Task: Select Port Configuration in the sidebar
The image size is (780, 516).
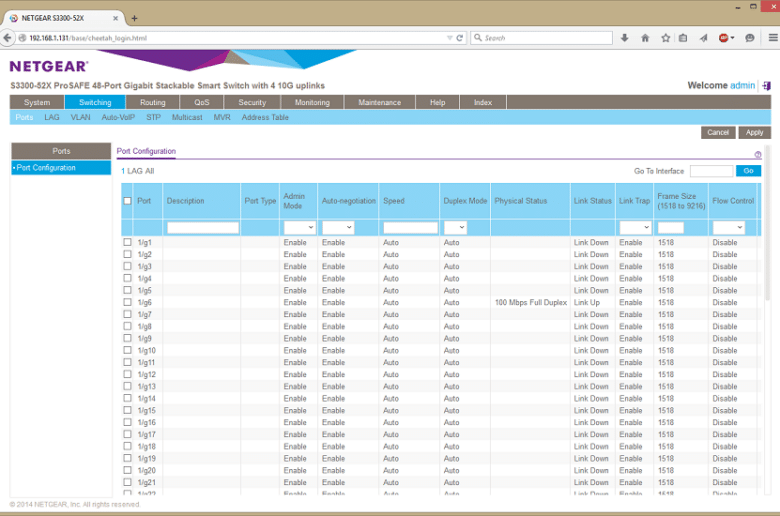Action: 61,168
